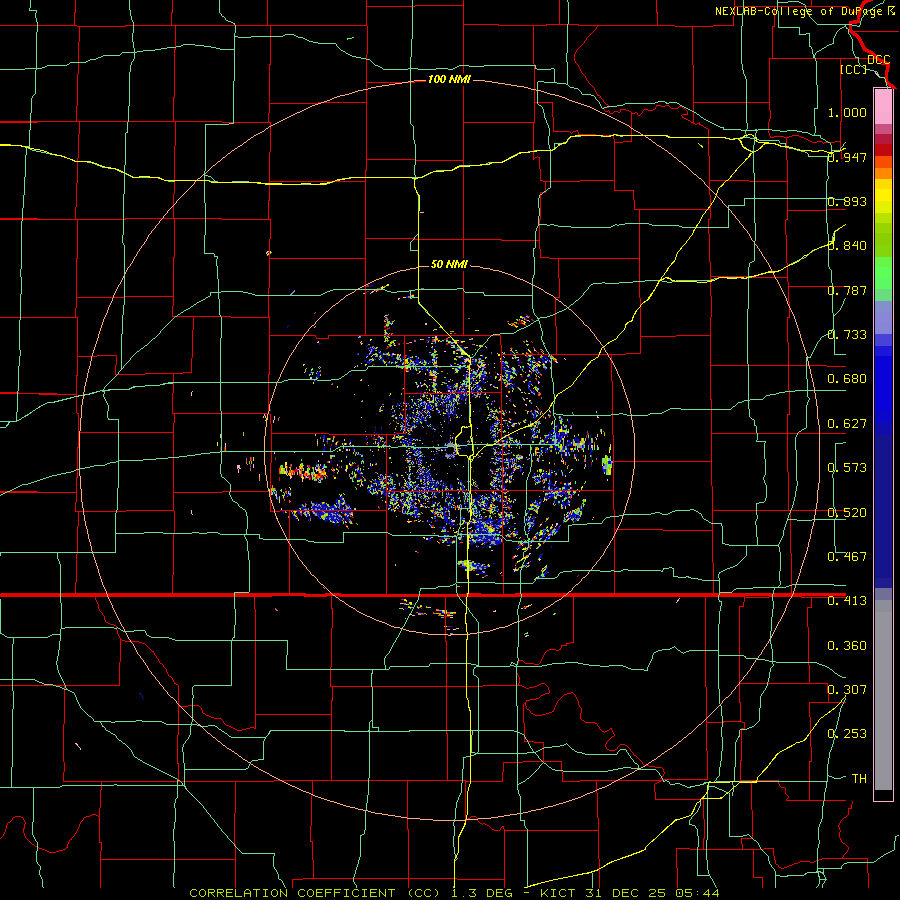Click the 0.893 legend value
Image resolution: width=900 pixels, height=900 pixels.
847,201
